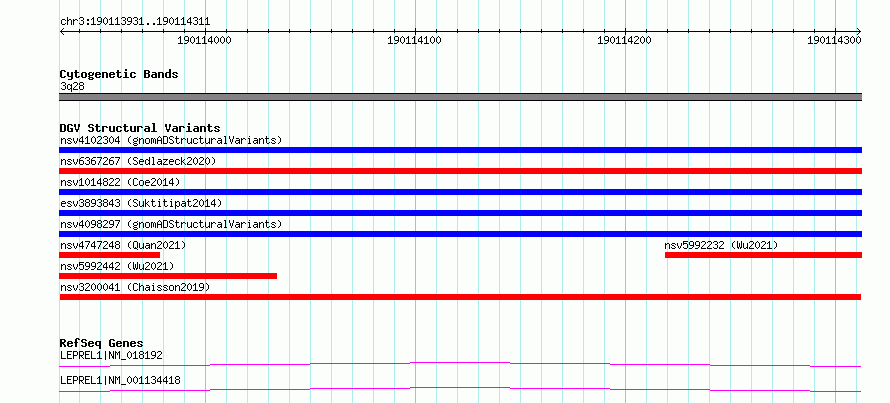Click the blue bar under nsv4098297
The image size is (890, 403).
(x=460, y=234)
